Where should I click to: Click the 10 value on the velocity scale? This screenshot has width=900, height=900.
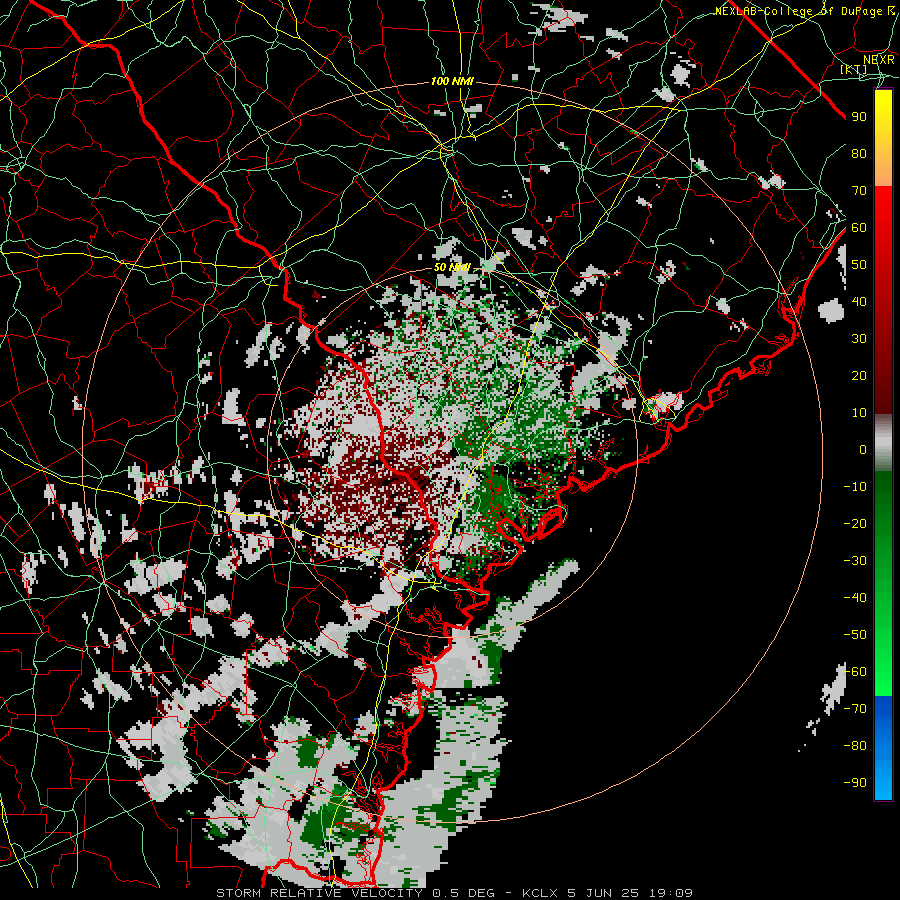[x=859, y=413]
